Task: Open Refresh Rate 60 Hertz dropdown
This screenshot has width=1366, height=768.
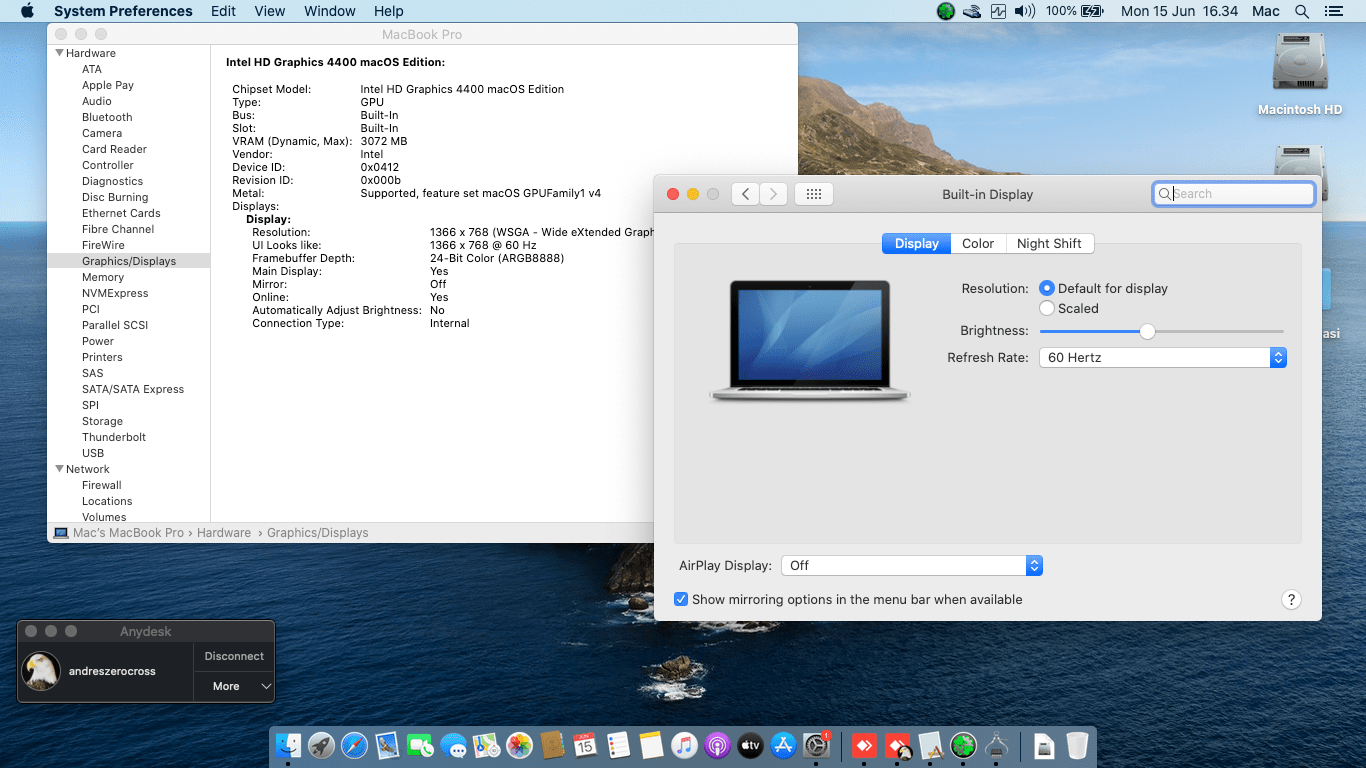Action: point(1162,357)
